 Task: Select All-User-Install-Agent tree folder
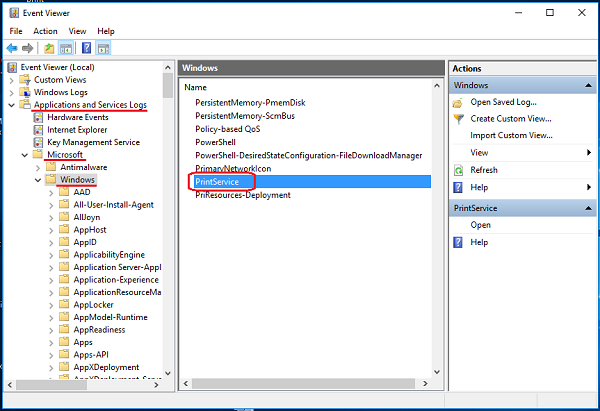113,205
